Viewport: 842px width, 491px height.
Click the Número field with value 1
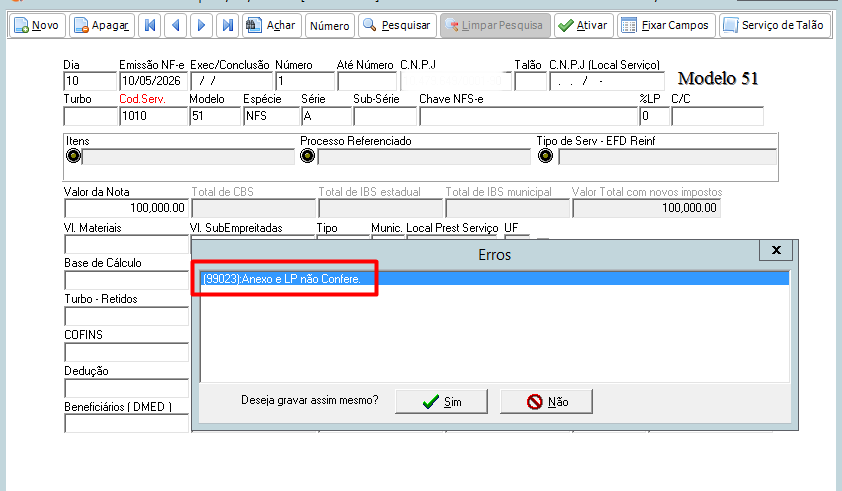(305, 81)
